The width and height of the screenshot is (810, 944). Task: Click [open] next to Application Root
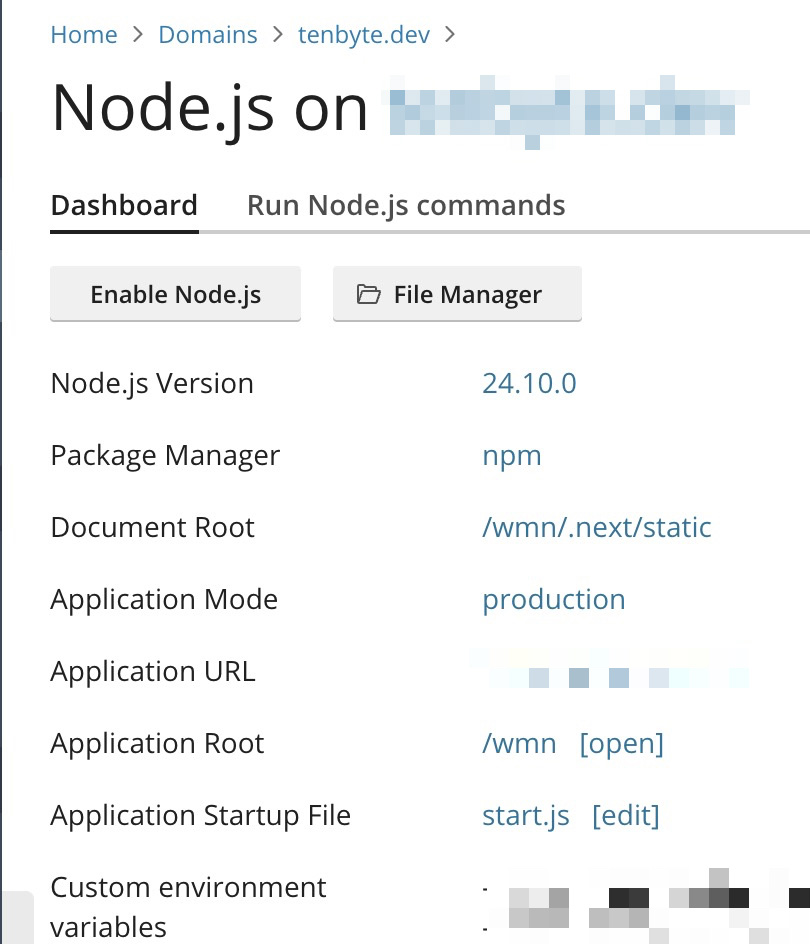click(621, 744)
